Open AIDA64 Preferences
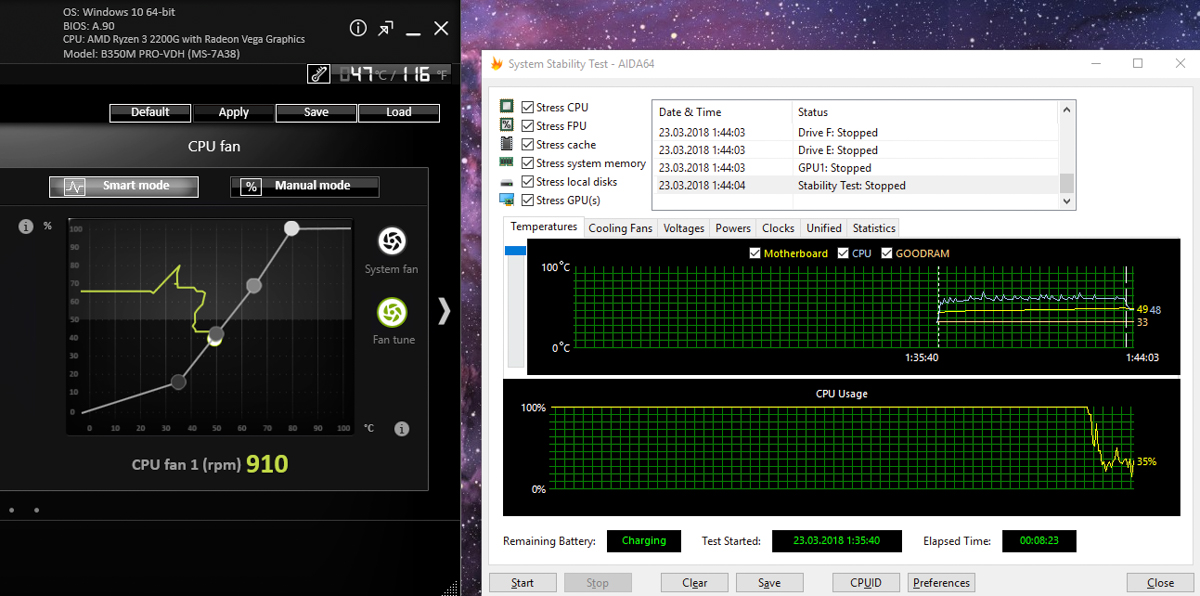1200x596 pixels. click(x=941, y=582)
